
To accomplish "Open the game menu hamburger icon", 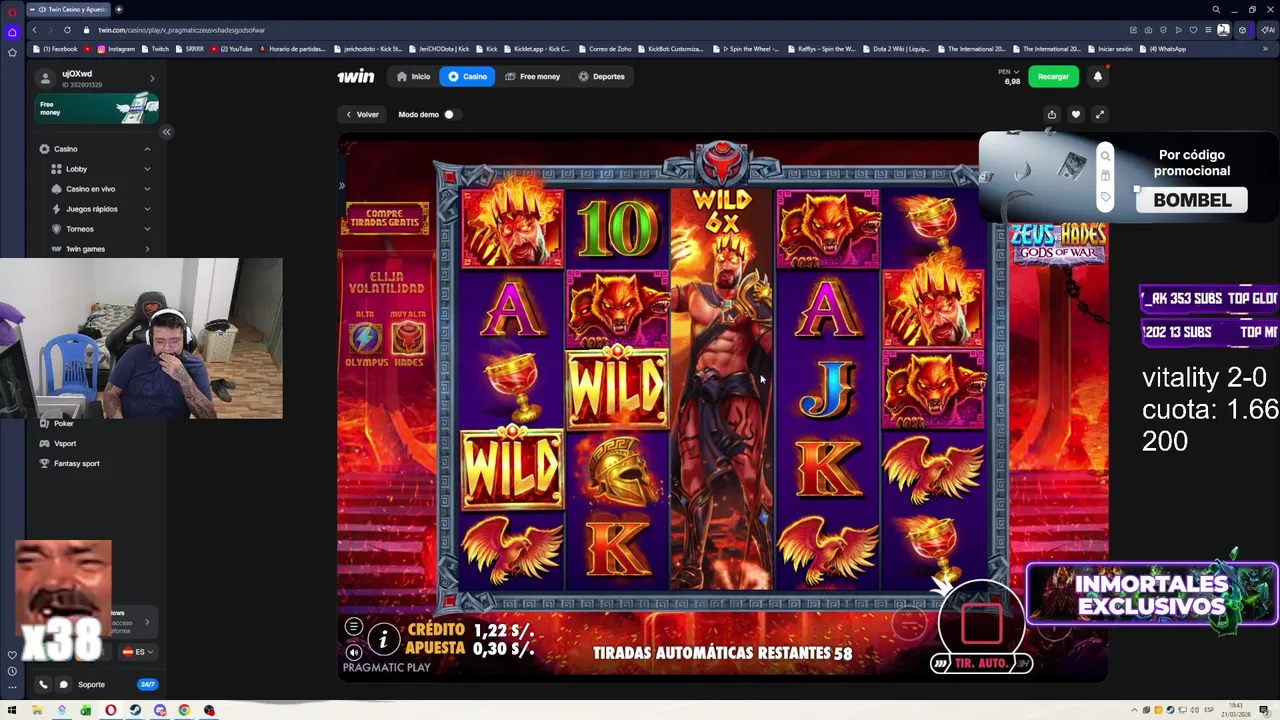I will point(353,627).
